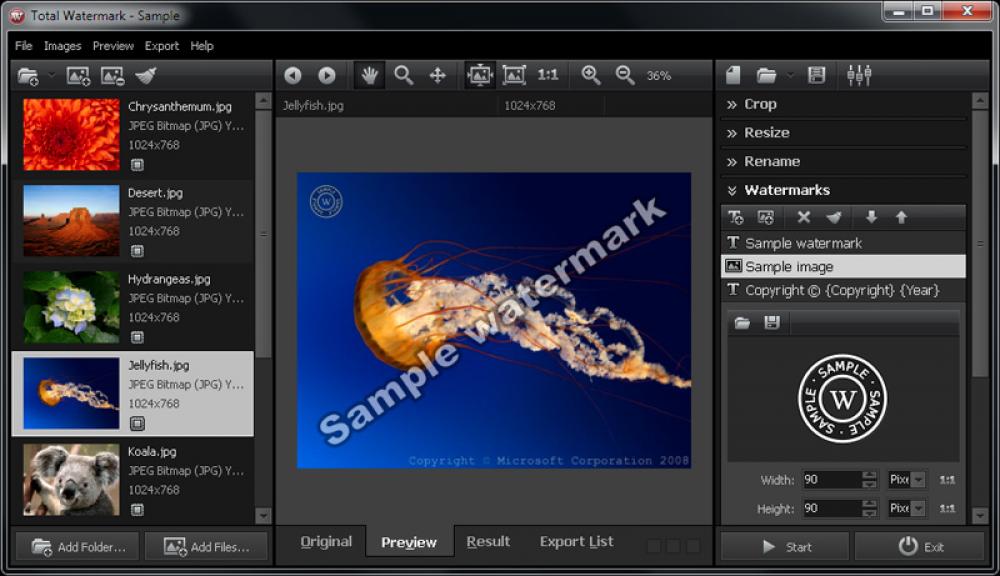Viewport: 1000px width, 576px height.
Task: Remove an image from the list
Action: 111,74
